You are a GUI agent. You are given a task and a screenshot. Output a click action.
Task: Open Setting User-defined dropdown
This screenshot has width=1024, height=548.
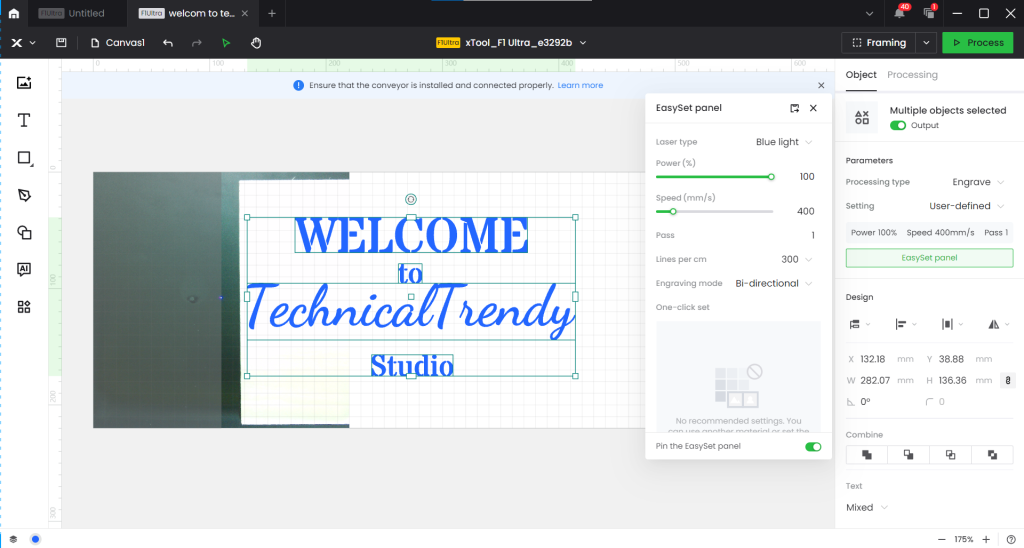(967, 206)
